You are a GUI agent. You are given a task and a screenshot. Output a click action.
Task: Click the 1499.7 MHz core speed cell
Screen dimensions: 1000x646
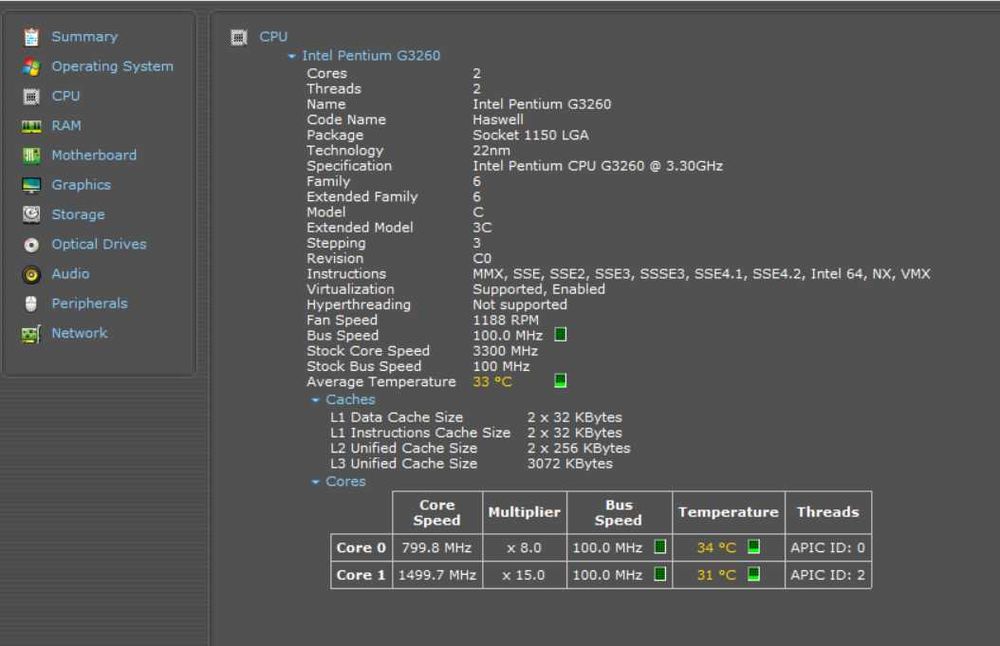click(438, 575)
